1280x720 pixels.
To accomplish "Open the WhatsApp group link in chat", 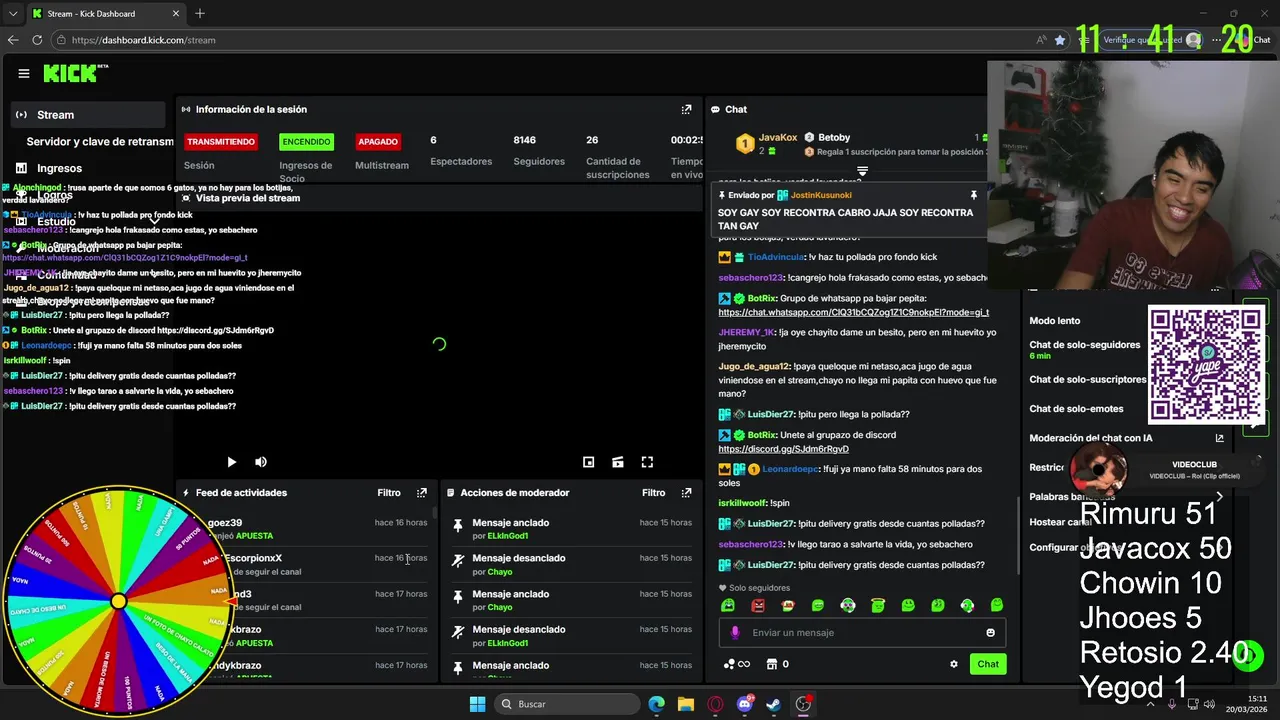I will pyautogui.click(x=853, y=312).
